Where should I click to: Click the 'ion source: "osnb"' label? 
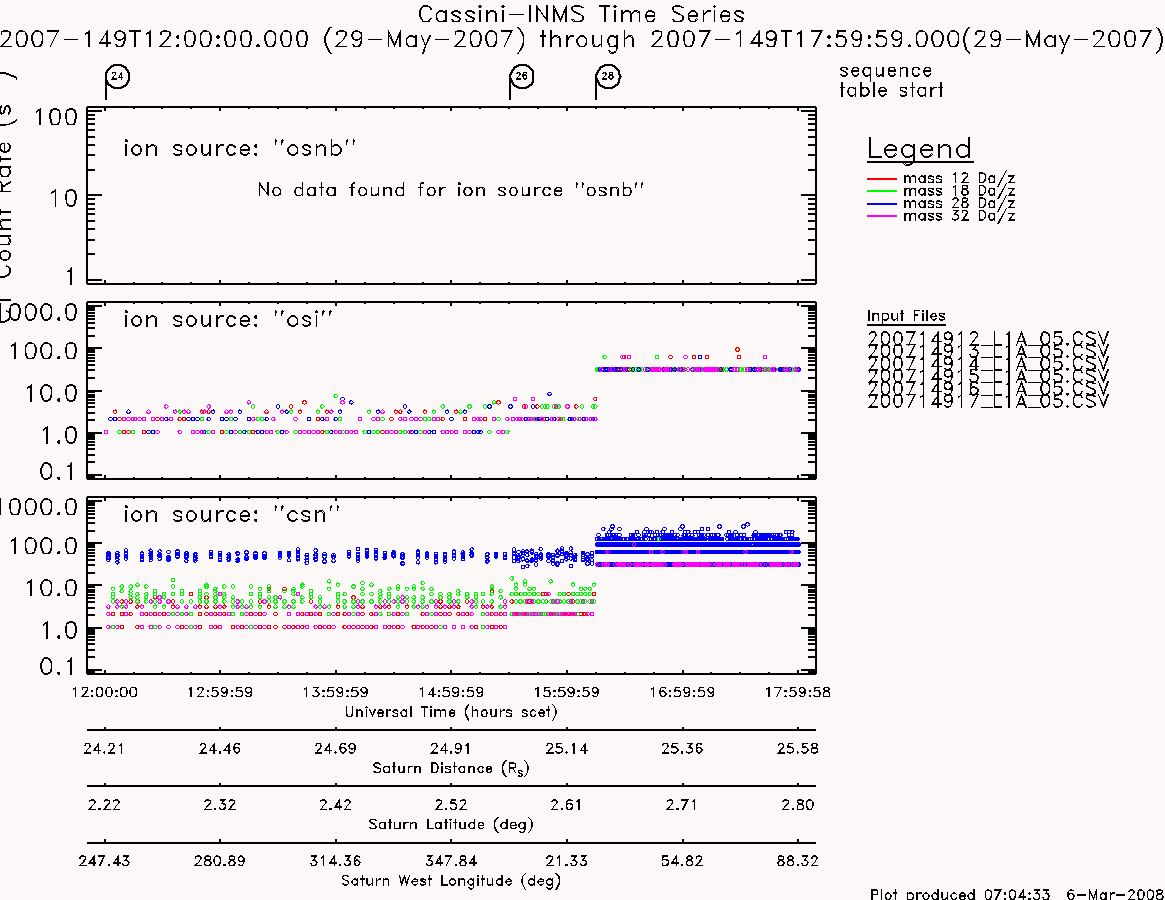tap(240, 148)
